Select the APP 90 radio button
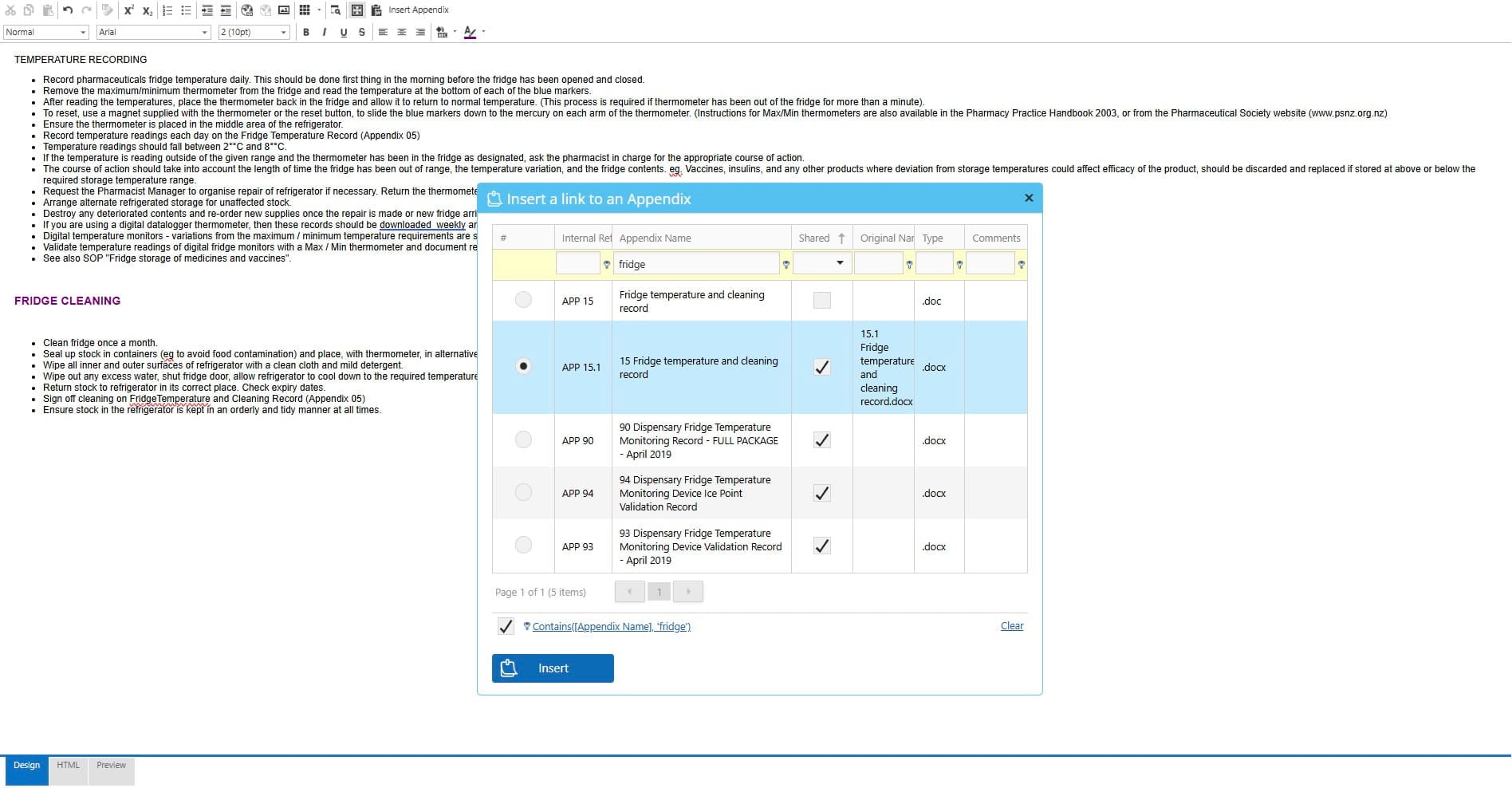 click(x=523, y=439)
